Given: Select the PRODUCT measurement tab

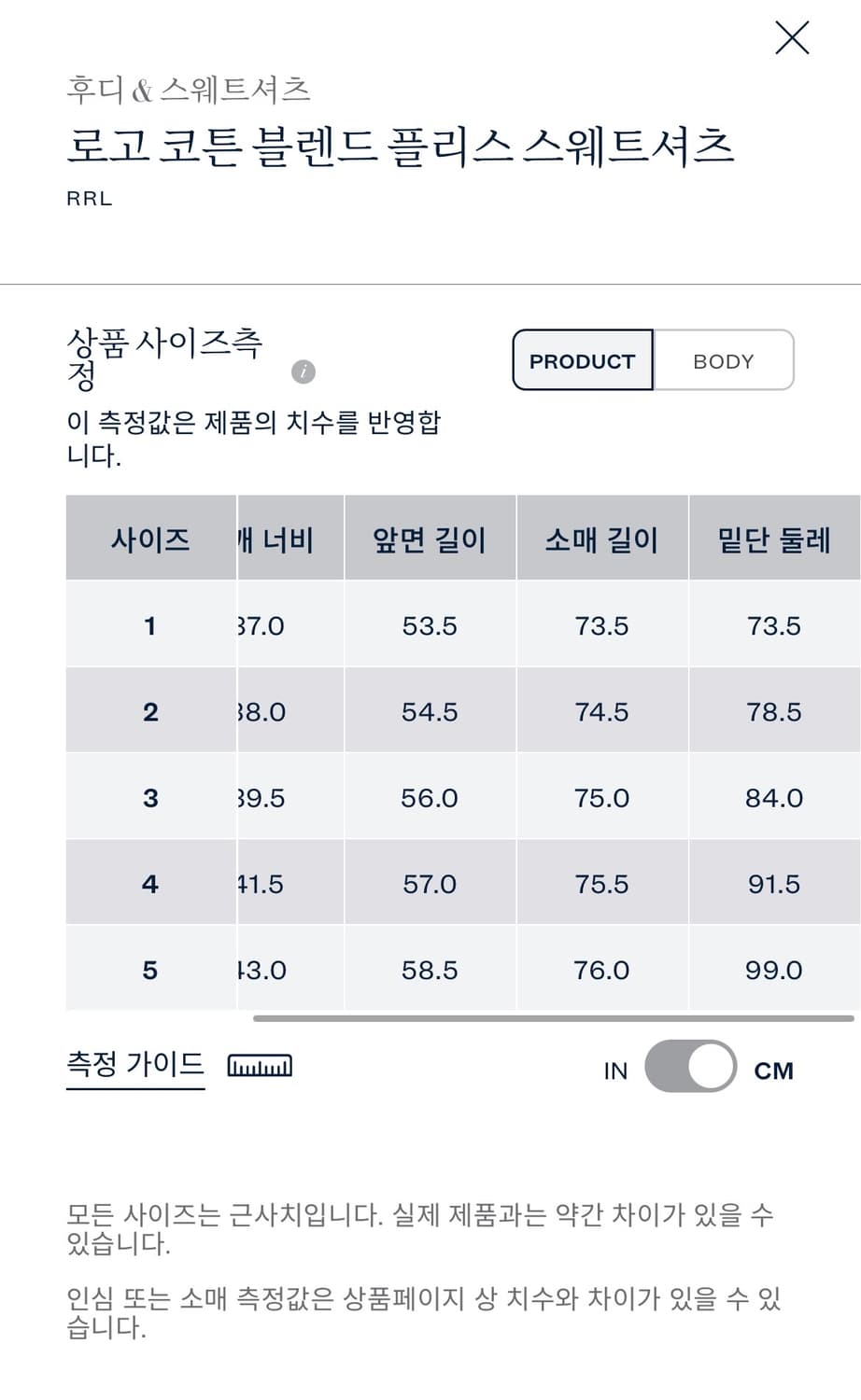Looking at the screenshot, I should (x=583, y=360).
